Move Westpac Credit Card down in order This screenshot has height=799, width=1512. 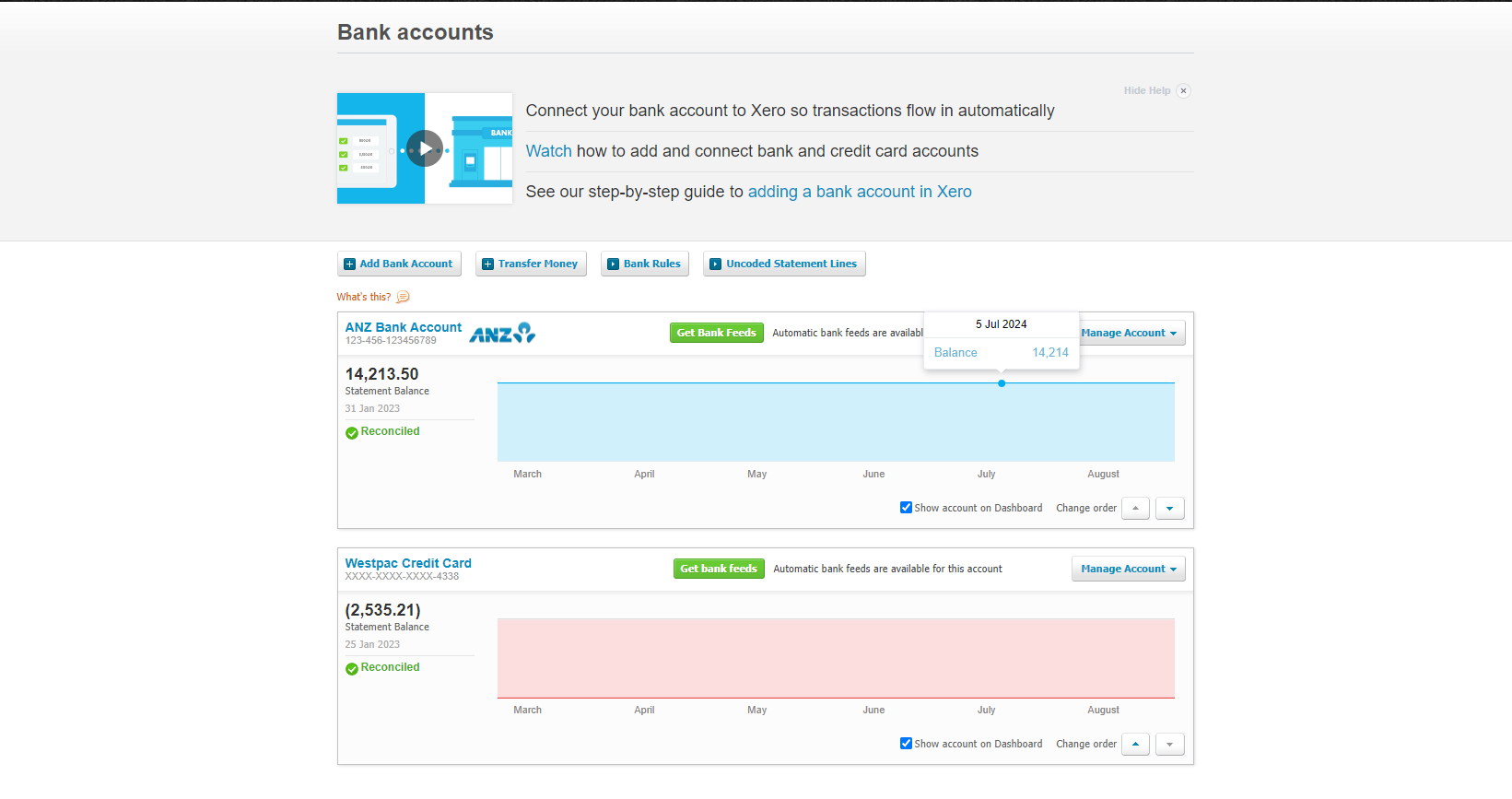coord(1170,744)
